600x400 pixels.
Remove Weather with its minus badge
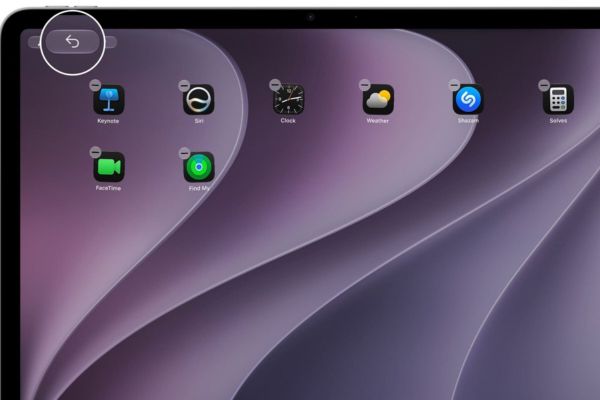click(x=365, y=84)
